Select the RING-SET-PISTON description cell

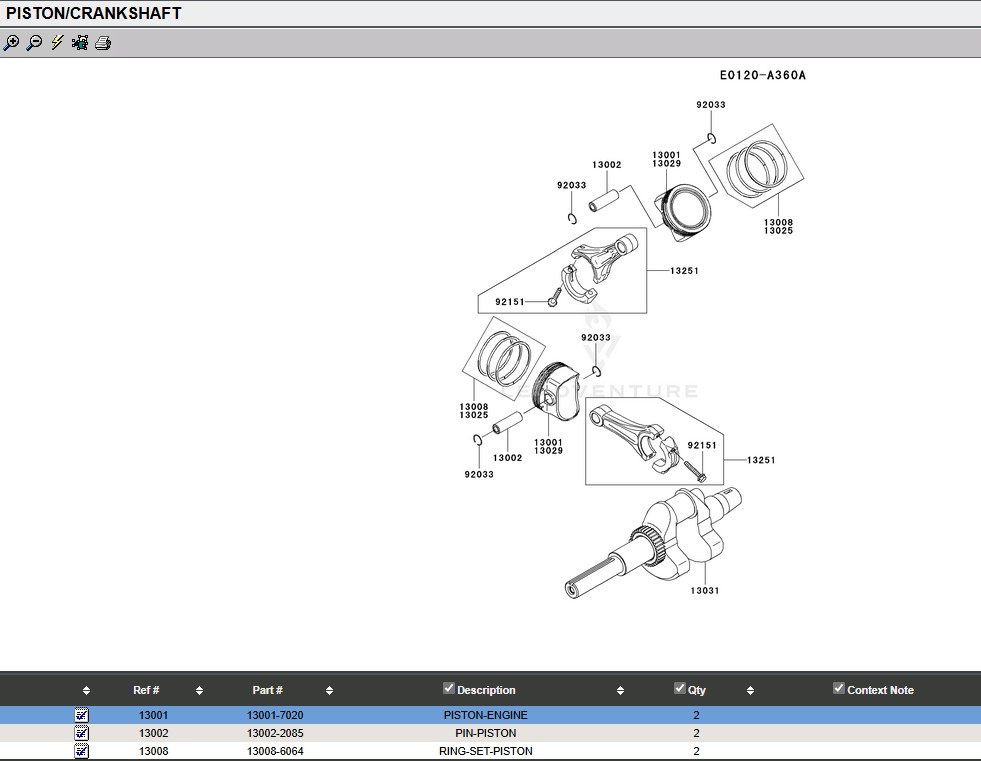coord(485,751)
